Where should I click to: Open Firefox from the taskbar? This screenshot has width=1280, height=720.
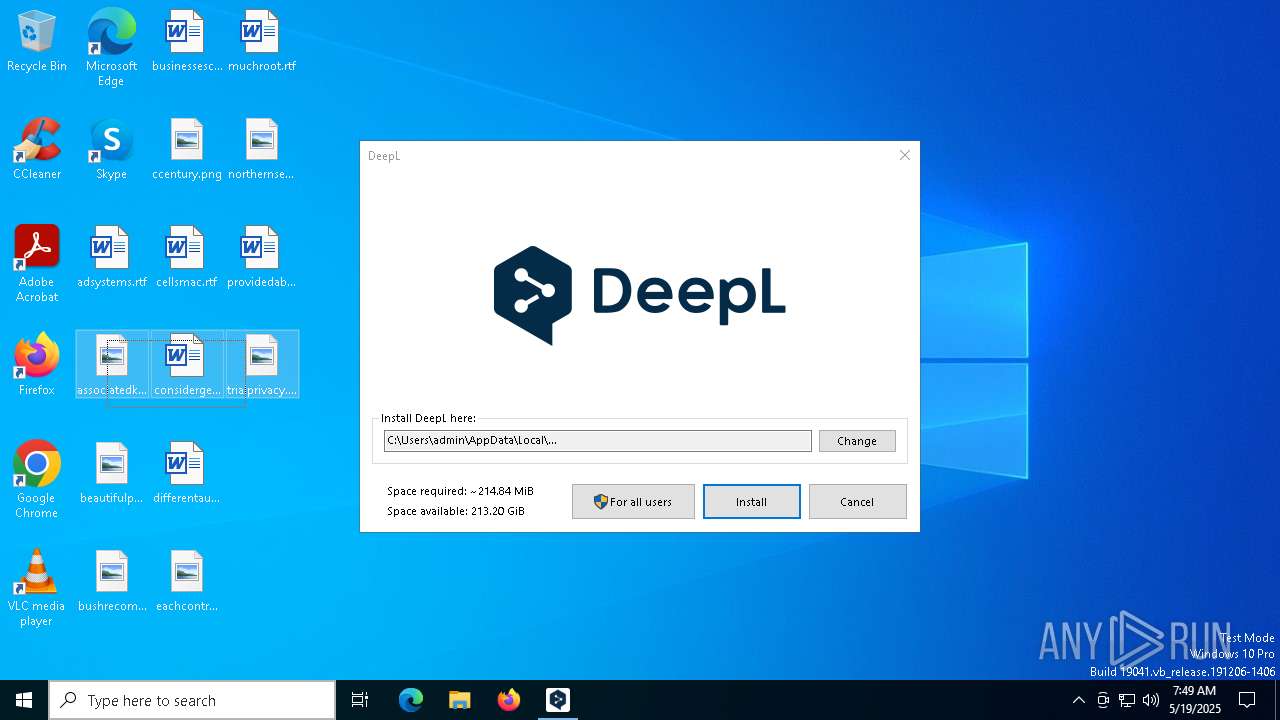pos(509,700)
